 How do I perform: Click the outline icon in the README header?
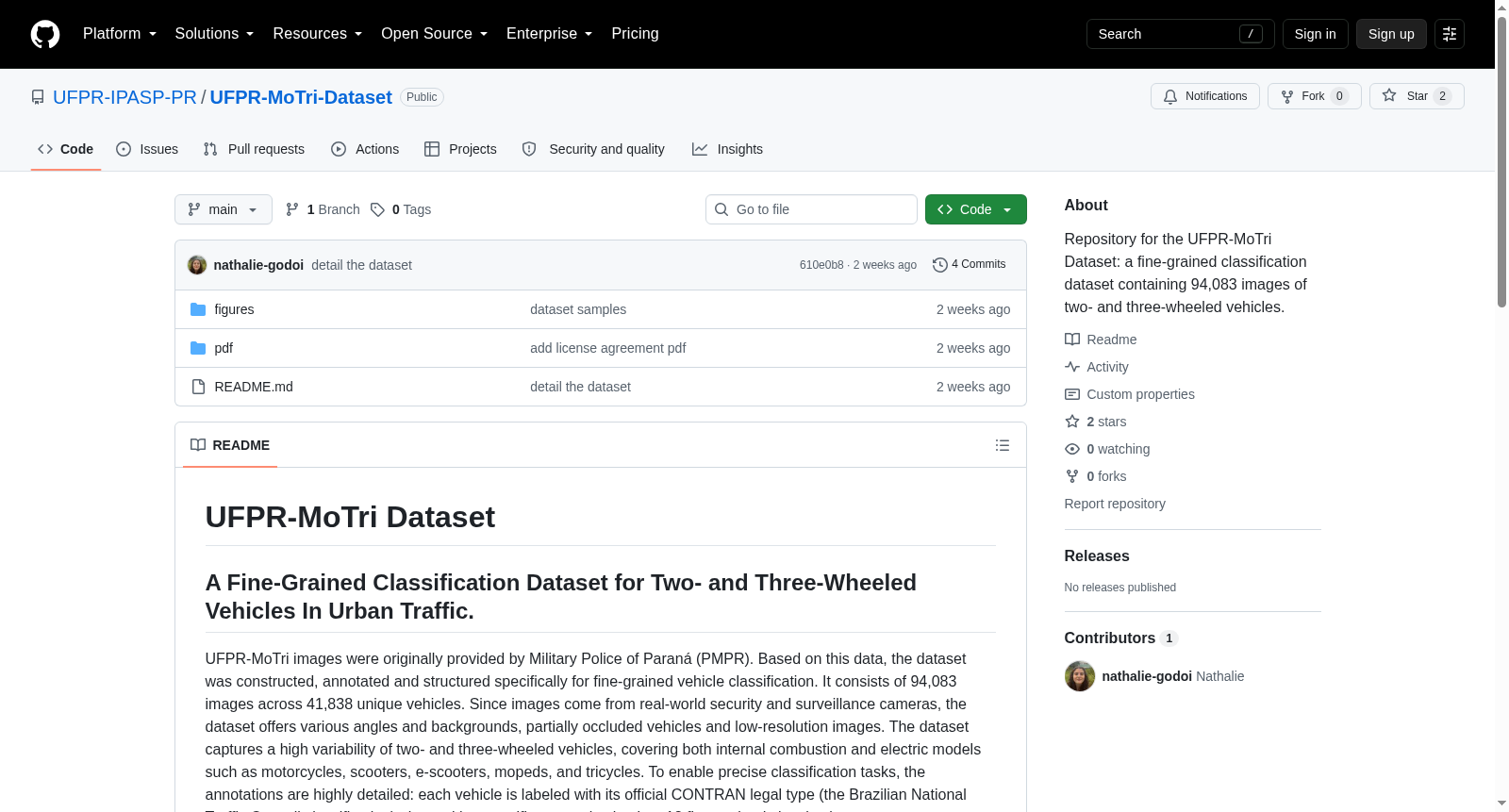1003,445
